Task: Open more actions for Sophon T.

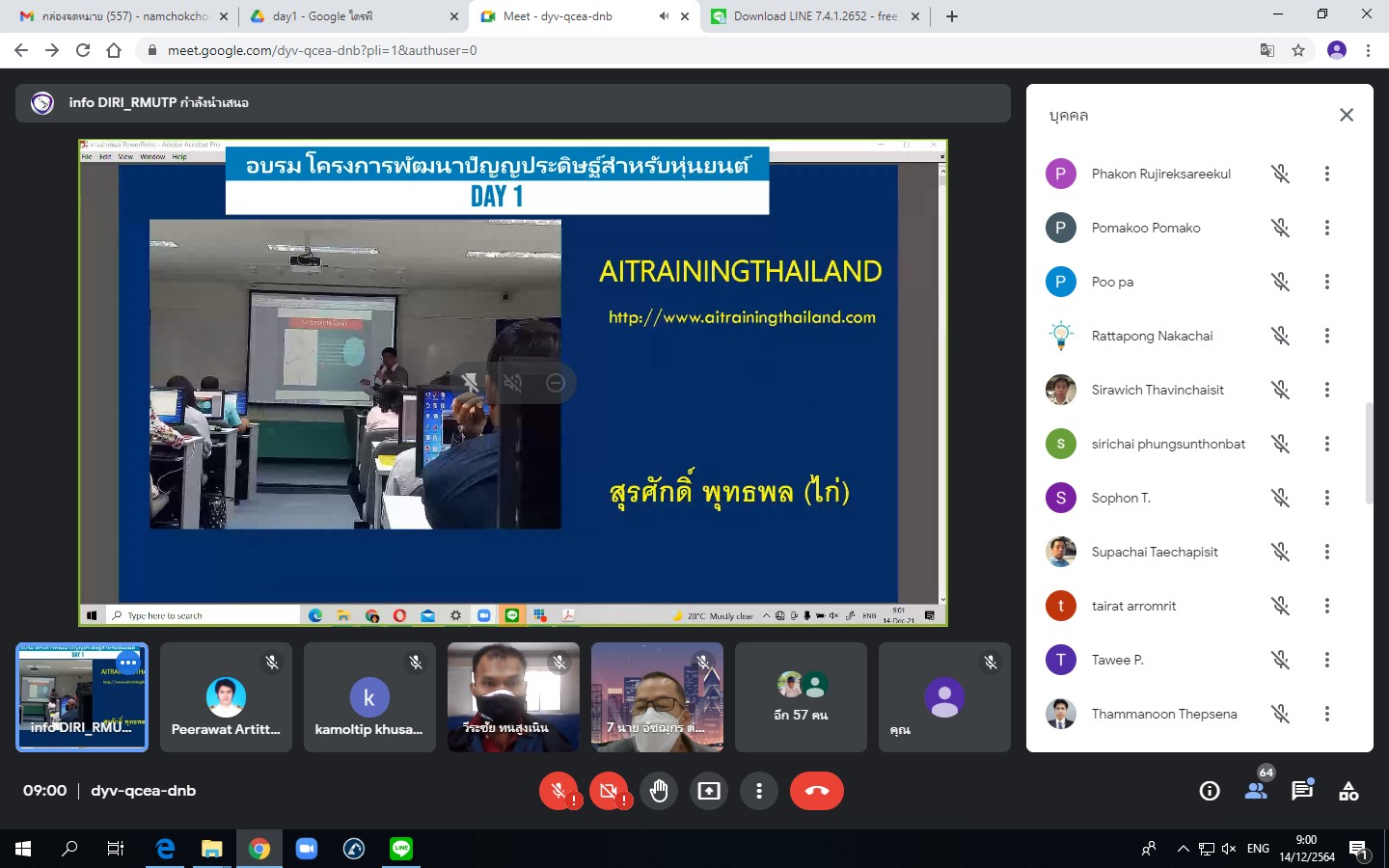Action: (1327, 498)
